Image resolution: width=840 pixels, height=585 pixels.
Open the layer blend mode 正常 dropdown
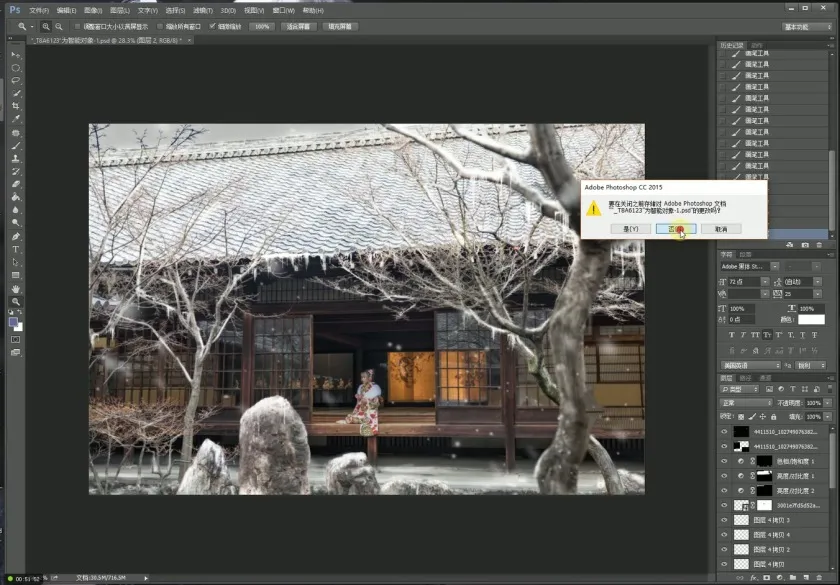click(745, 403)
